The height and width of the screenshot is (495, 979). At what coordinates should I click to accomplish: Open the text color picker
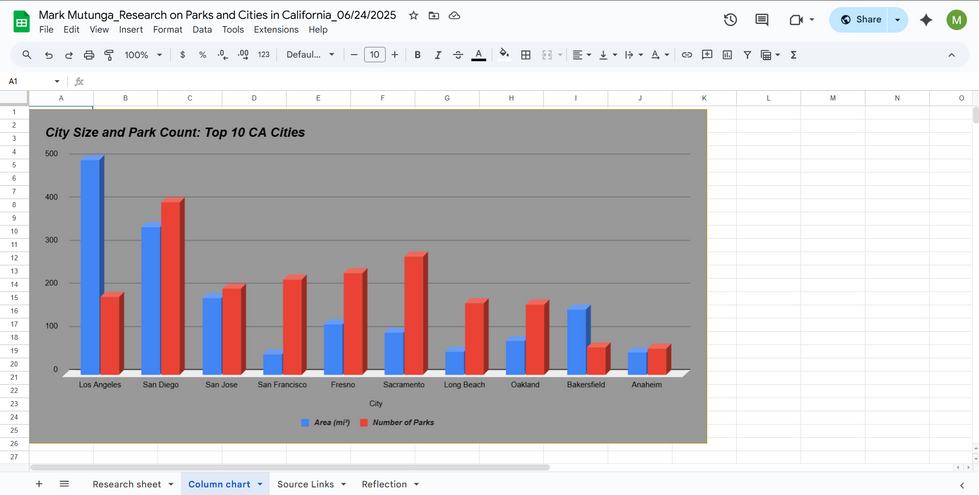(x=478, y=55)
